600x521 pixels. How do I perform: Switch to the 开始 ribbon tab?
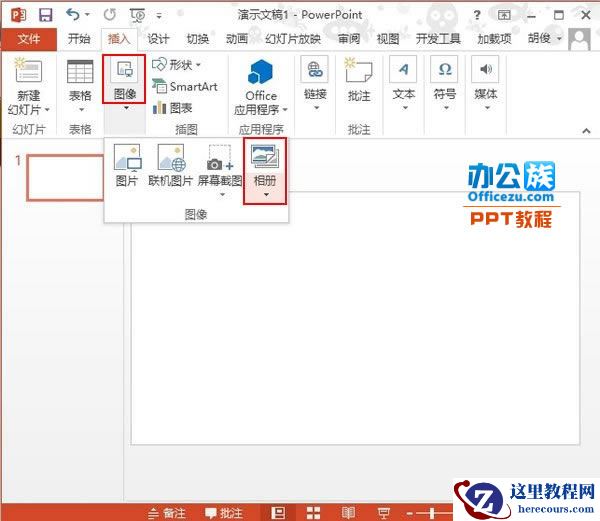pyautogui.click(x=79, y=39)
